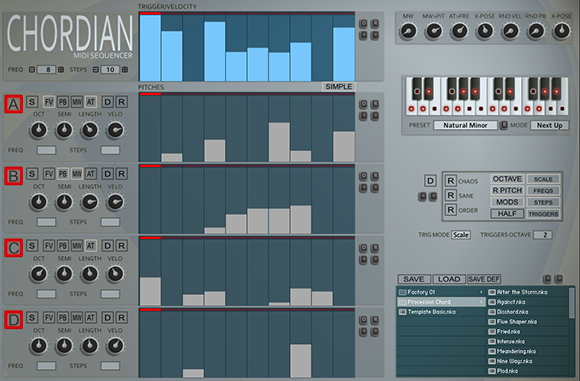Select the After the Storm.nka preset file

point(528,292)
